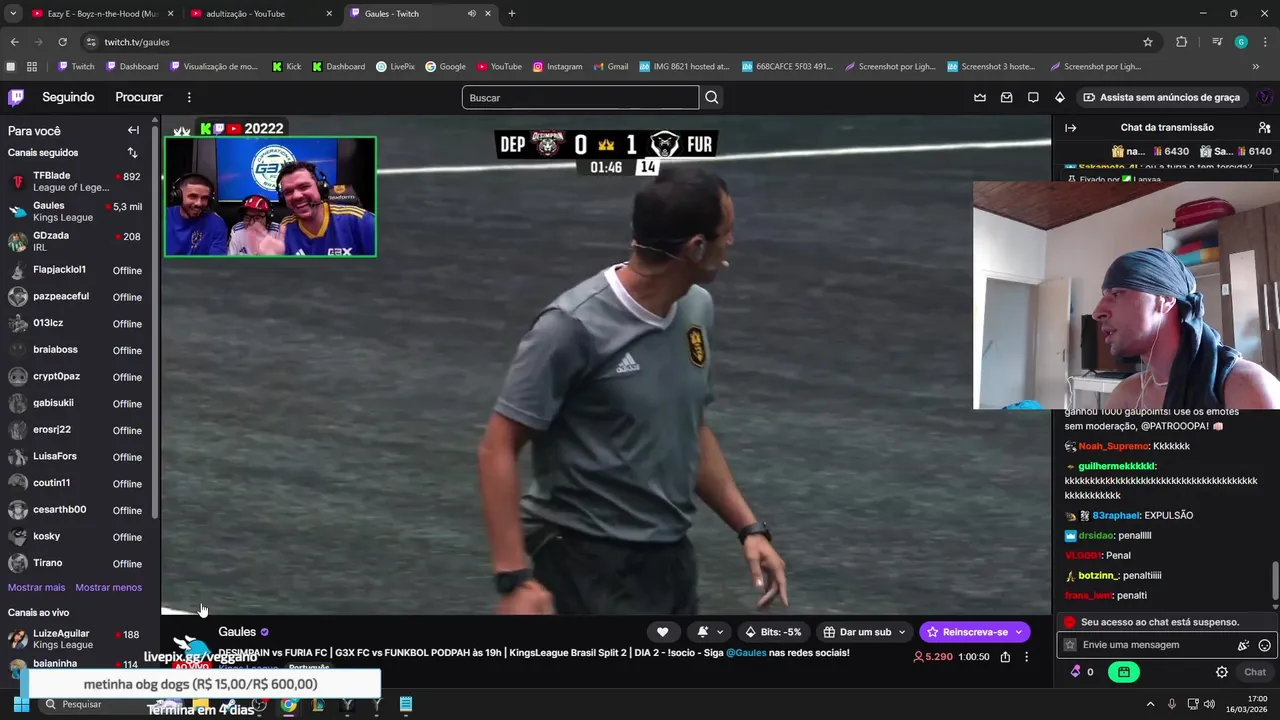This screenshot has width=1280, height=720.
Task: Collapse the Para você sidebar
Action: point(133,130)
